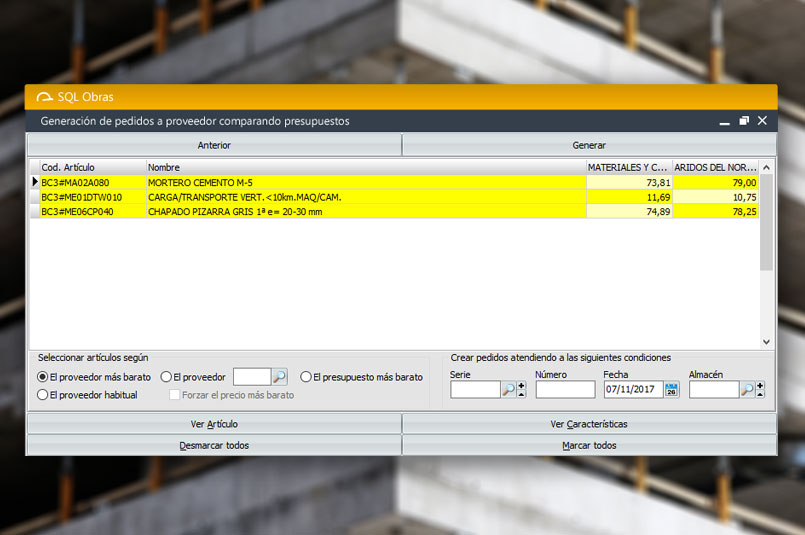Image resolution: width=805 pixels, height=535 pixels.
Task: Click the Almacén stepper arrows
Action: pyautogui.click(x=760, y=390)
